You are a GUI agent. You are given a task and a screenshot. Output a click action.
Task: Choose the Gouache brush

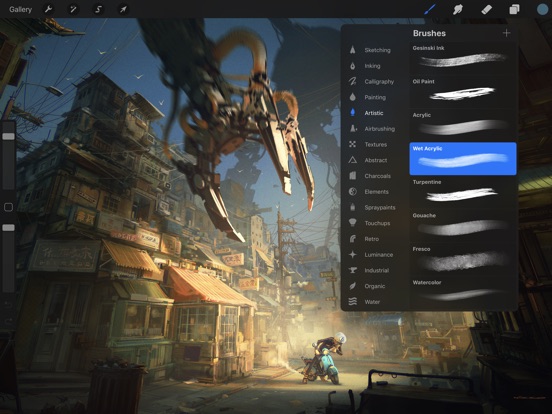click(x=463, y=225)
